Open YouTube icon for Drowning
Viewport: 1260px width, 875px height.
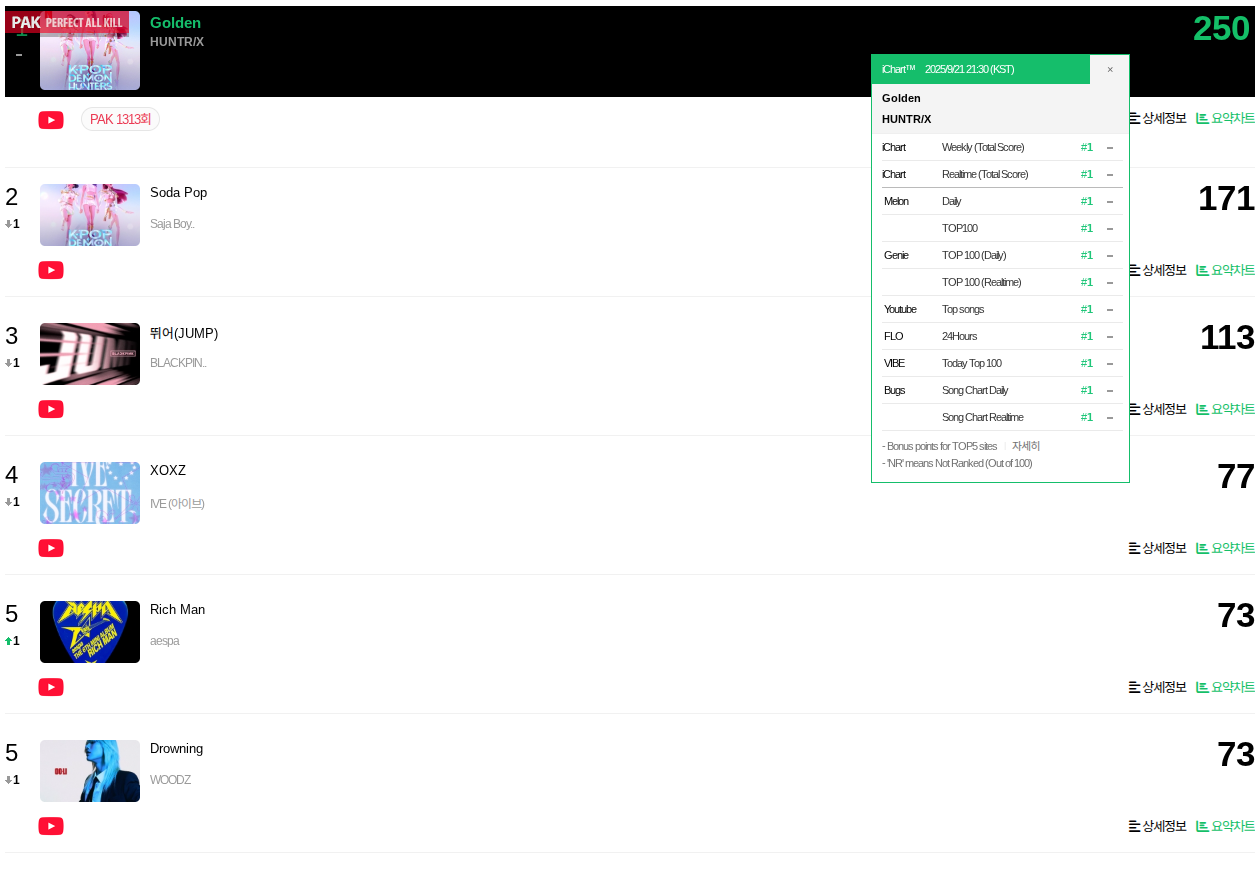tap(51, 826)
